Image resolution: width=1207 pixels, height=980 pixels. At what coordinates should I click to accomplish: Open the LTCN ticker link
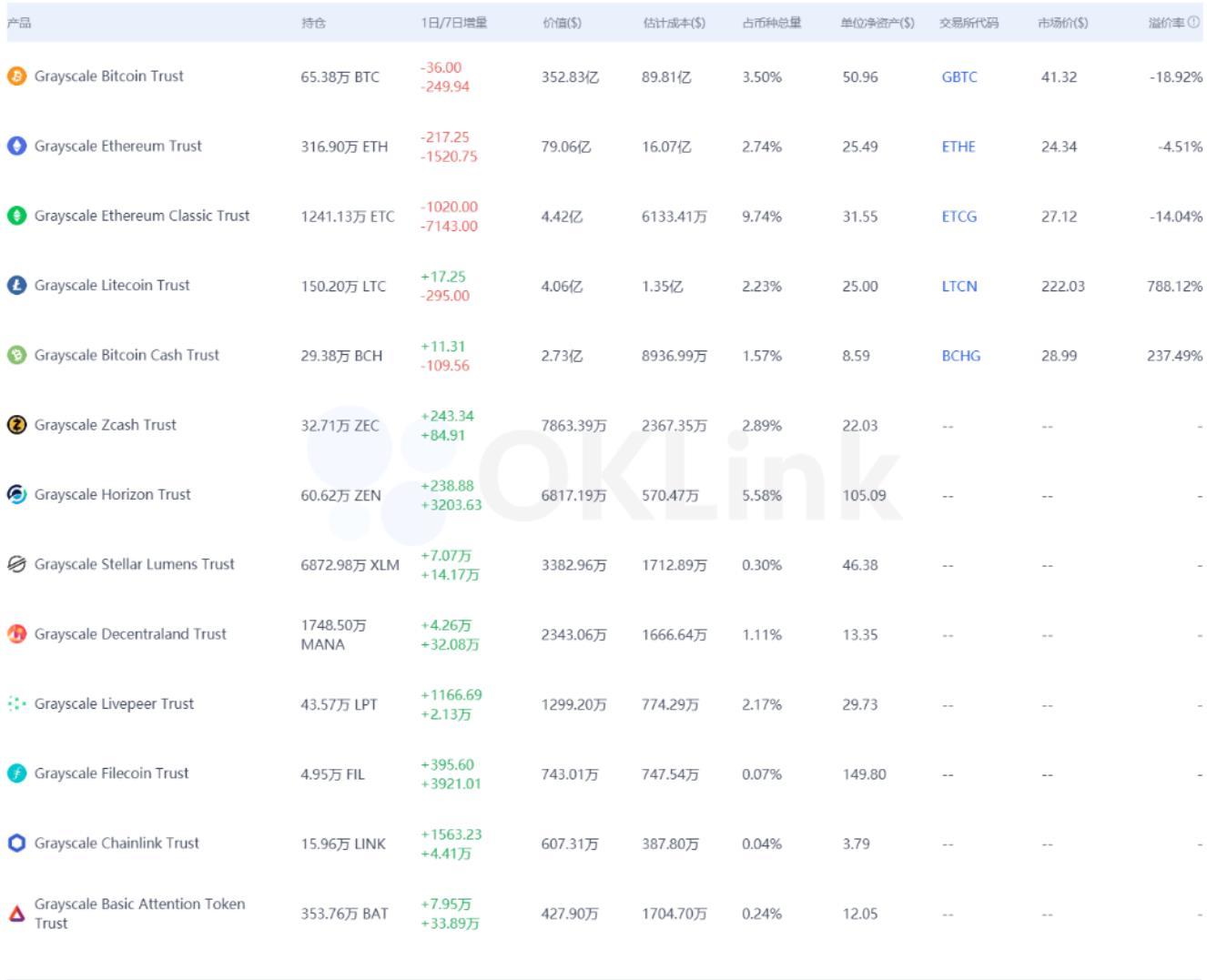pos(959,287)
